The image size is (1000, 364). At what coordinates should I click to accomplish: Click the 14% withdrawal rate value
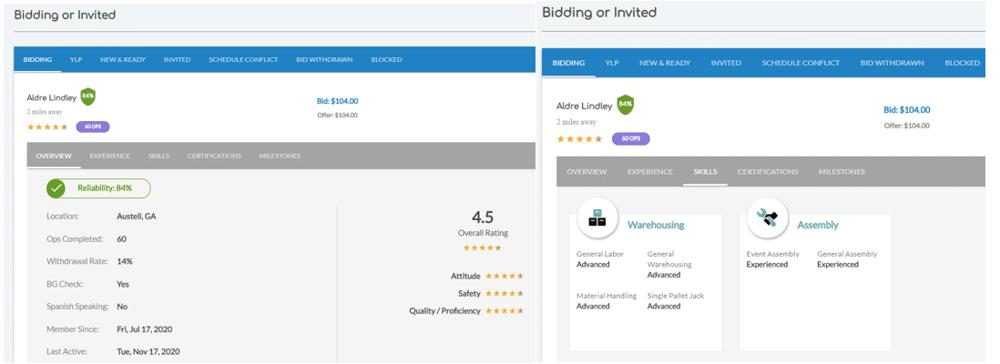[x=124, y=261]
